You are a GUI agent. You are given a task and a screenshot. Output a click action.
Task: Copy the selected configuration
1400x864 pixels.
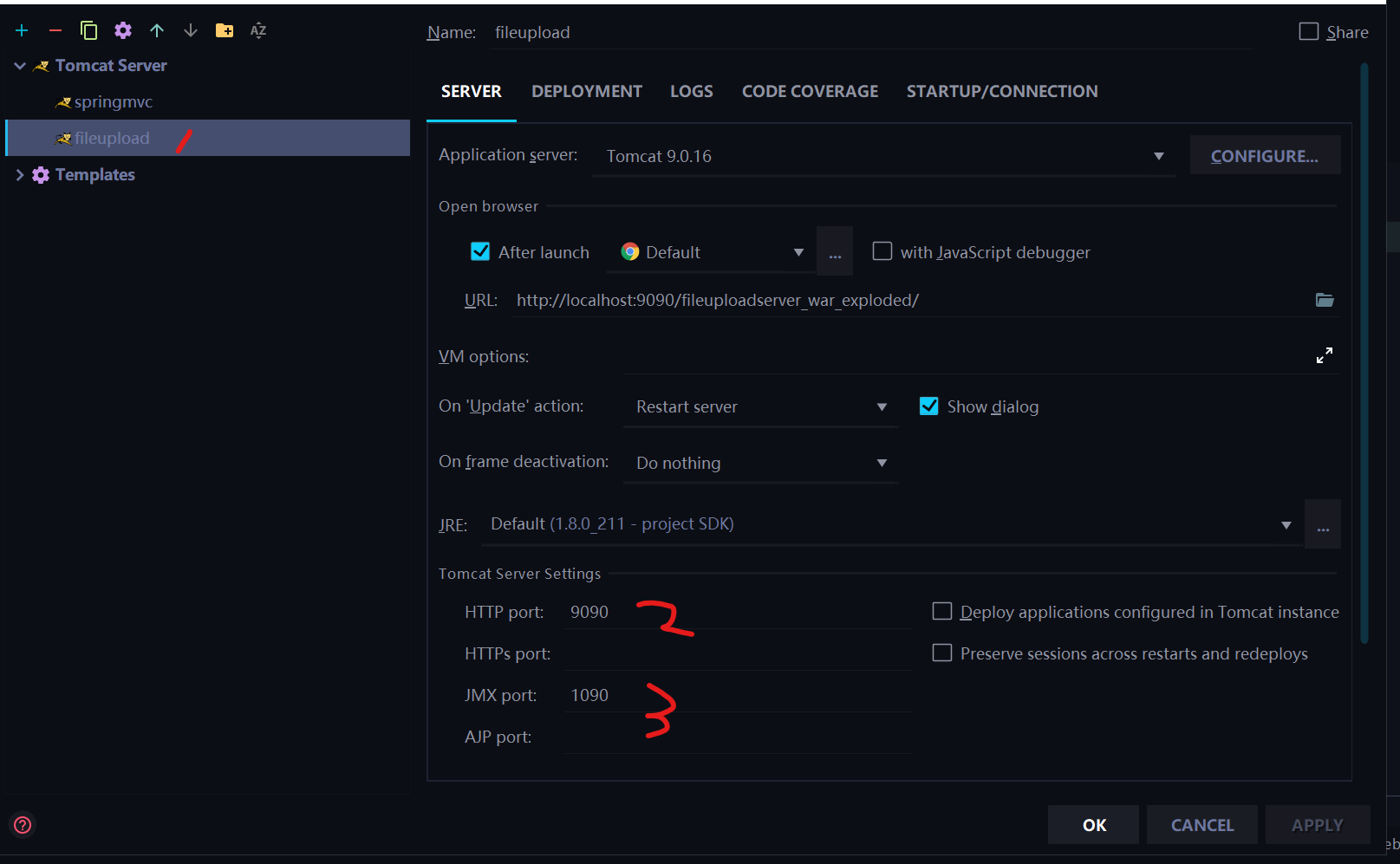click(x=88, y=31)
